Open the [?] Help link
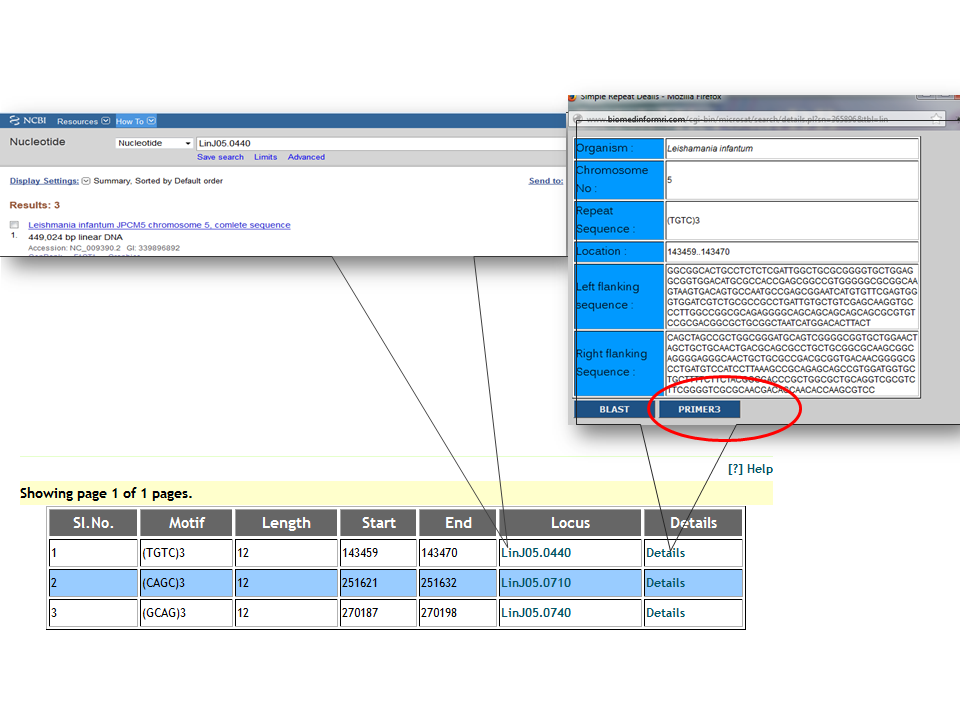Image resolution: width=960 pixels, height=720 pixels. (750, 469)
